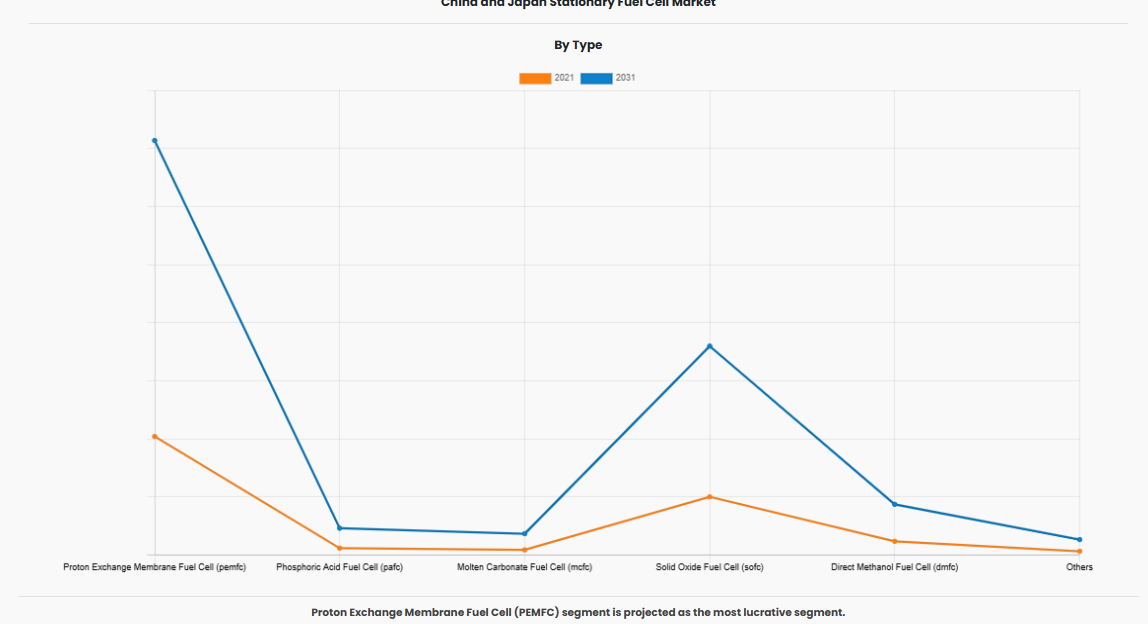Click the orange 2021 legend color swatch

[x=535, y=78]
